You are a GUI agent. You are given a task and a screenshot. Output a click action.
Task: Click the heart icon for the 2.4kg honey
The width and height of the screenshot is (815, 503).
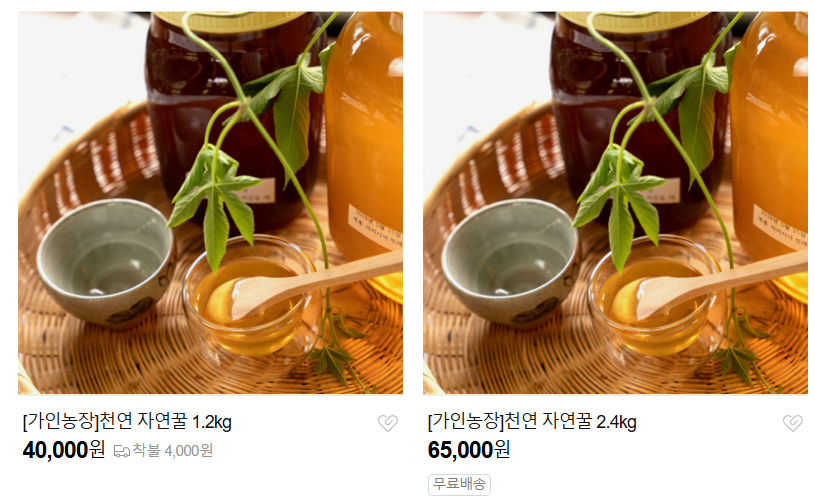pos(793,423)
